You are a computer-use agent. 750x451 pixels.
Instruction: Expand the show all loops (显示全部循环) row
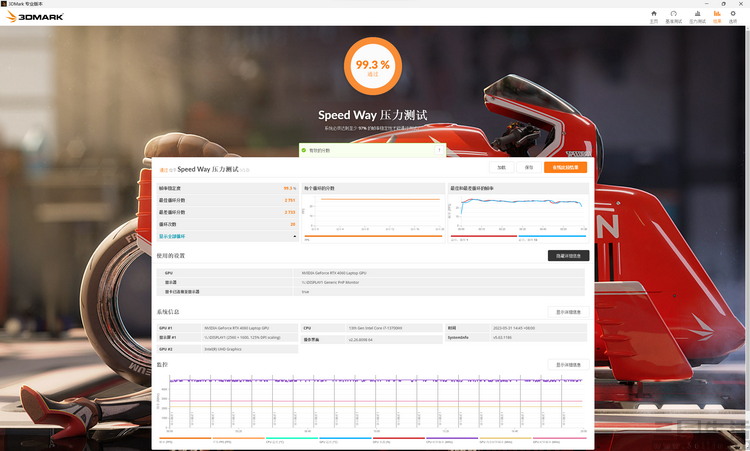tap(227, 236)
